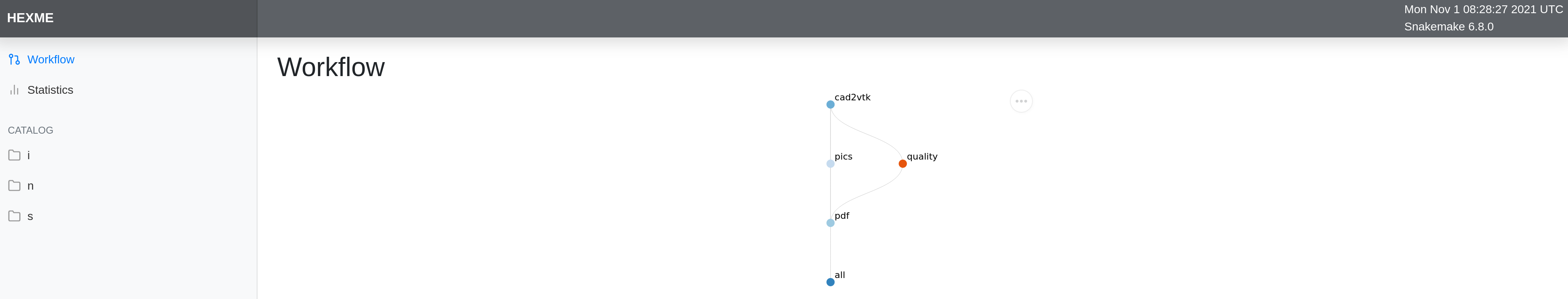Select the pics rule node
The height and width of the screenshot is (299, 1568).
tap(830, 164)
